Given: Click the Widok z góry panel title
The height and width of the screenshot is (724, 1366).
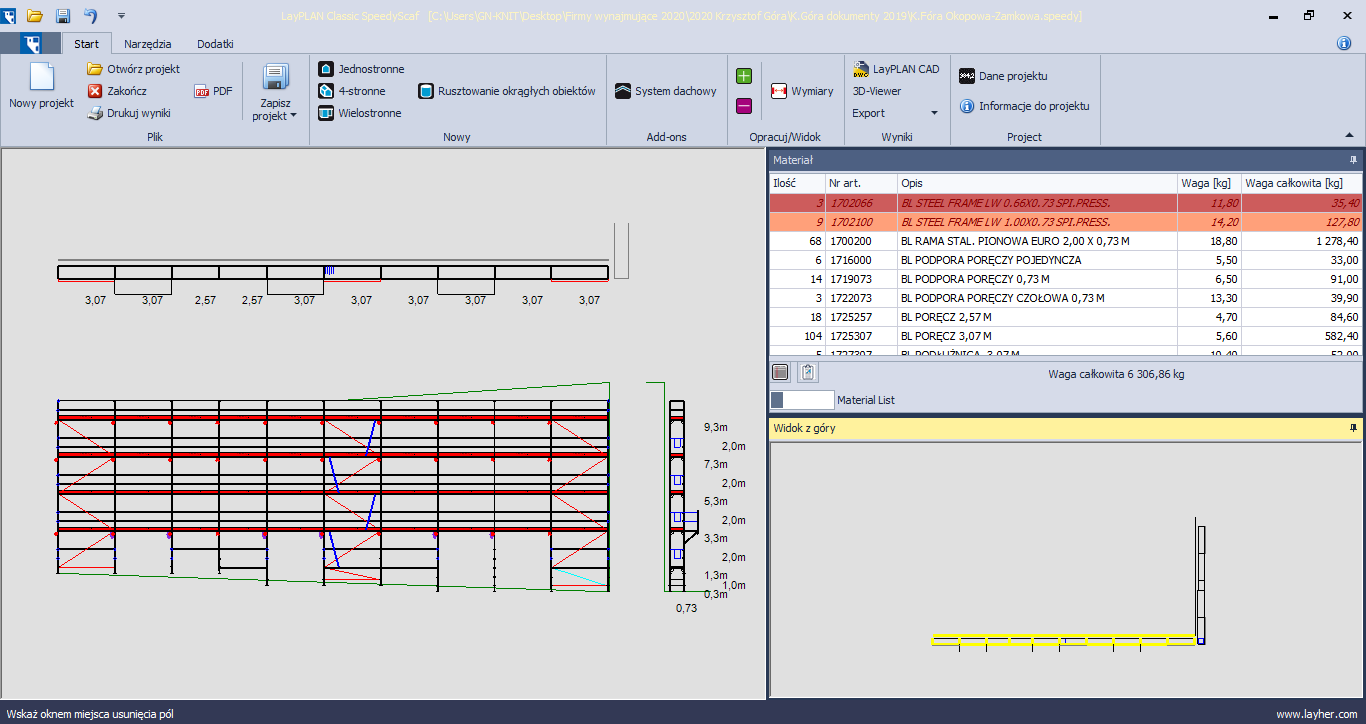Looking at the screenshot, I should (804, 428).
